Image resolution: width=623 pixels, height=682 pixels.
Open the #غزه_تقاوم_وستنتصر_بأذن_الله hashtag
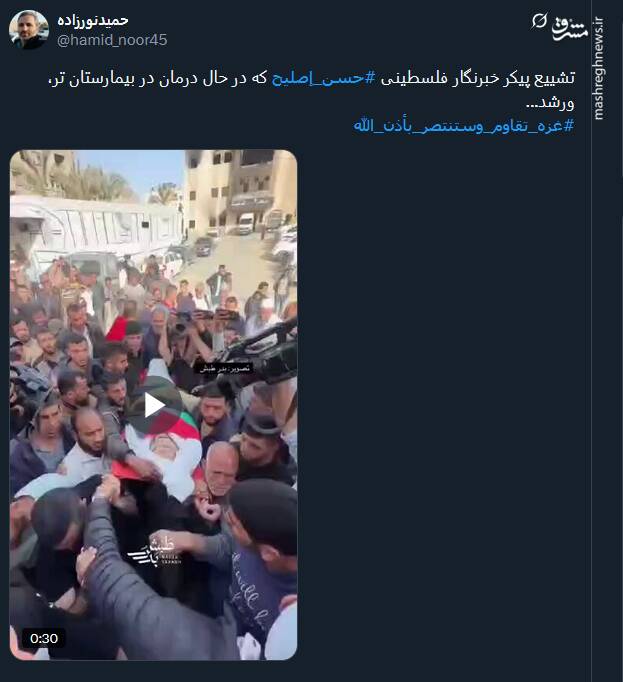click(464, 126)
